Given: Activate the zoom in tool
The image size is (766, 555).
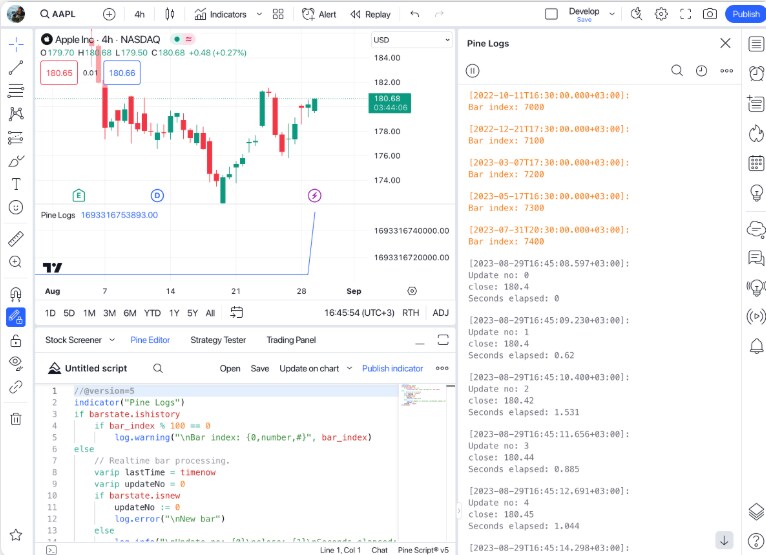Looking at the screenshot, I should (16, 262).
